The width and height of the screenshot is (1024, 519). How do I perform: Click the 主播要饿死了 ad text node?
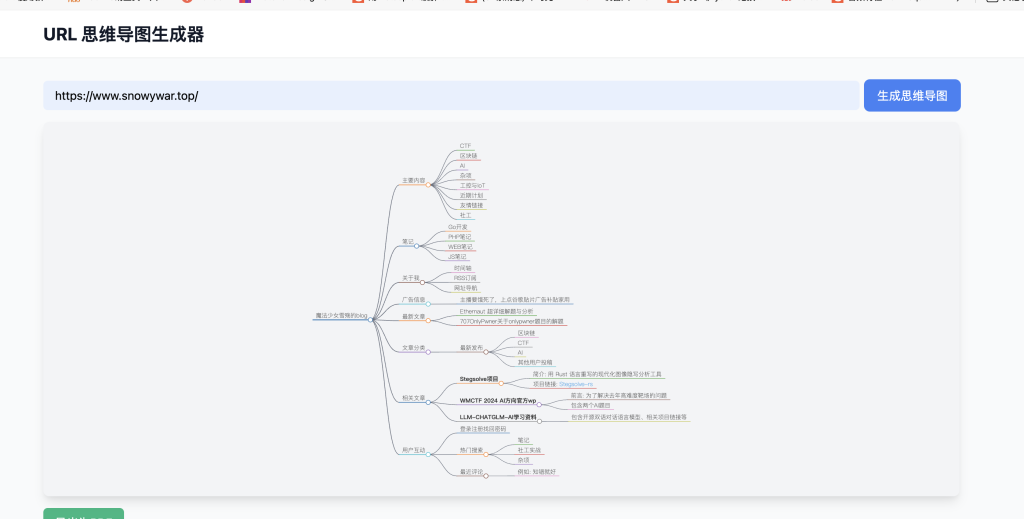point(515,300)
